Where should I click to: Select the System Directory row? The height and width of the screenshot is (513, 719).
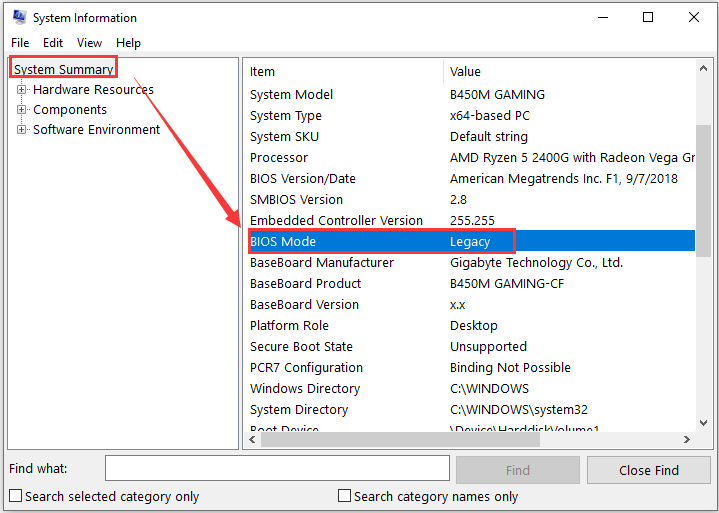471,410
